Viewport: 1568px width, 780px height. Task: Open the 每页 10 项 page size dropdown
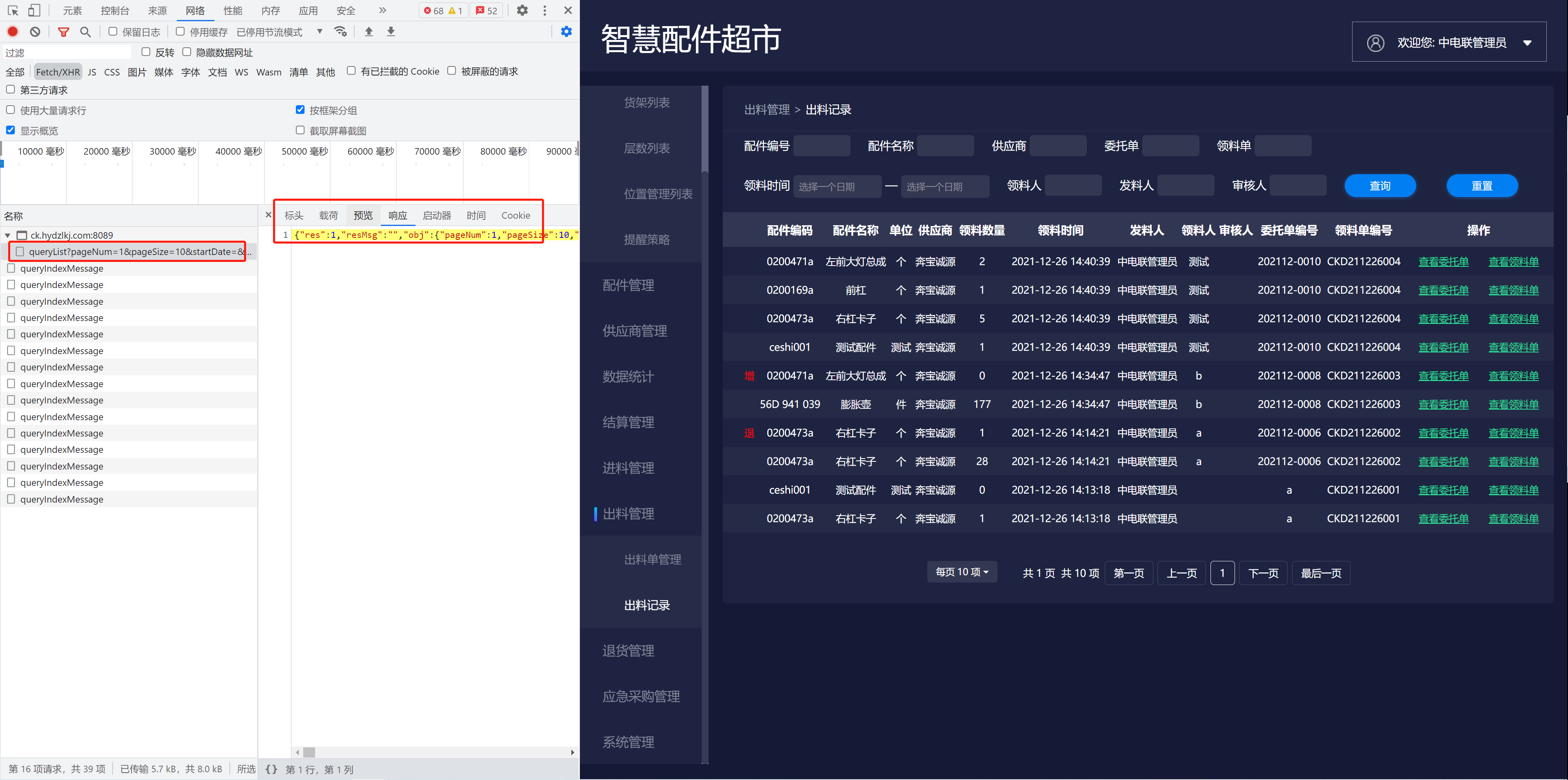[962, 572]
